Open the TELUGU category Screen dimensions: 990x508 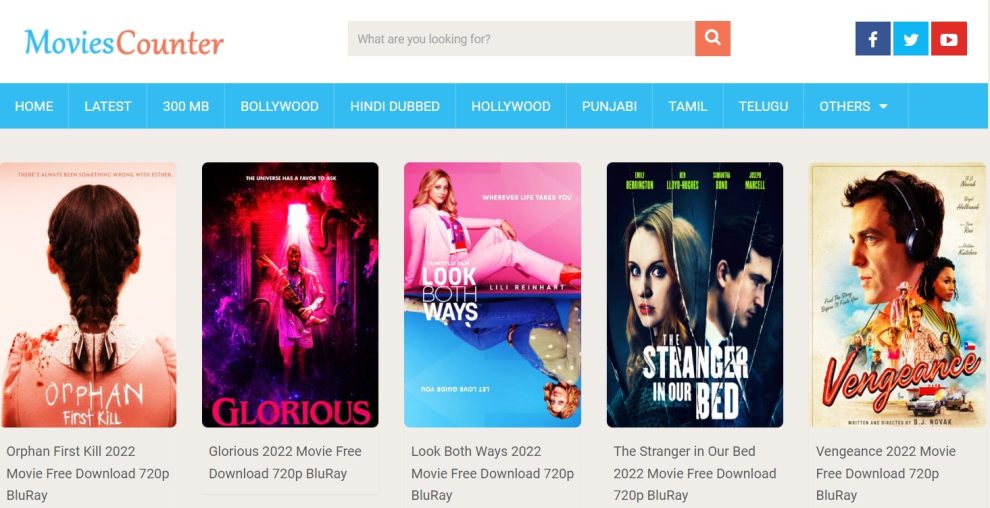click(x=763, y=106)
